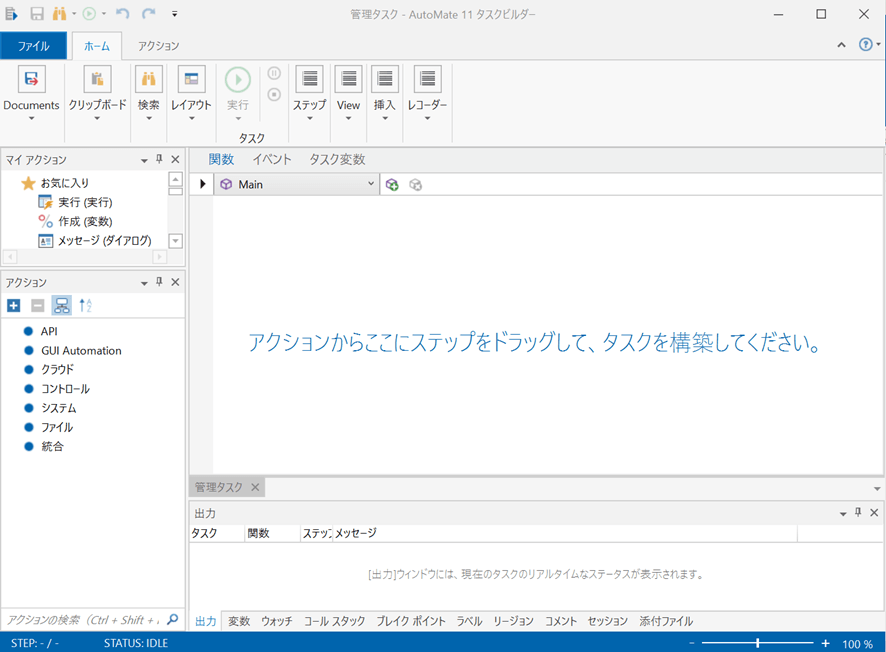Select 実行 (実行) in favorites list
The image size is (886, 652).
click(84, 202)
